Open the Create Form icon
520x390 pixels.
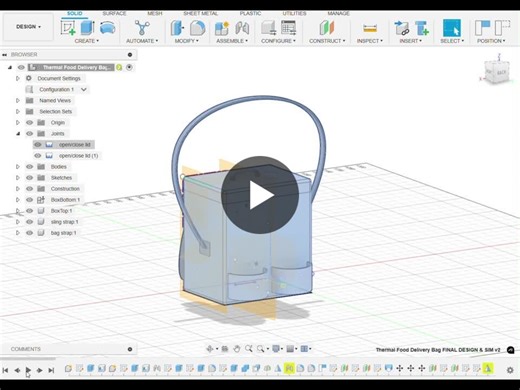pyautogui.click(x=108, y=28)
